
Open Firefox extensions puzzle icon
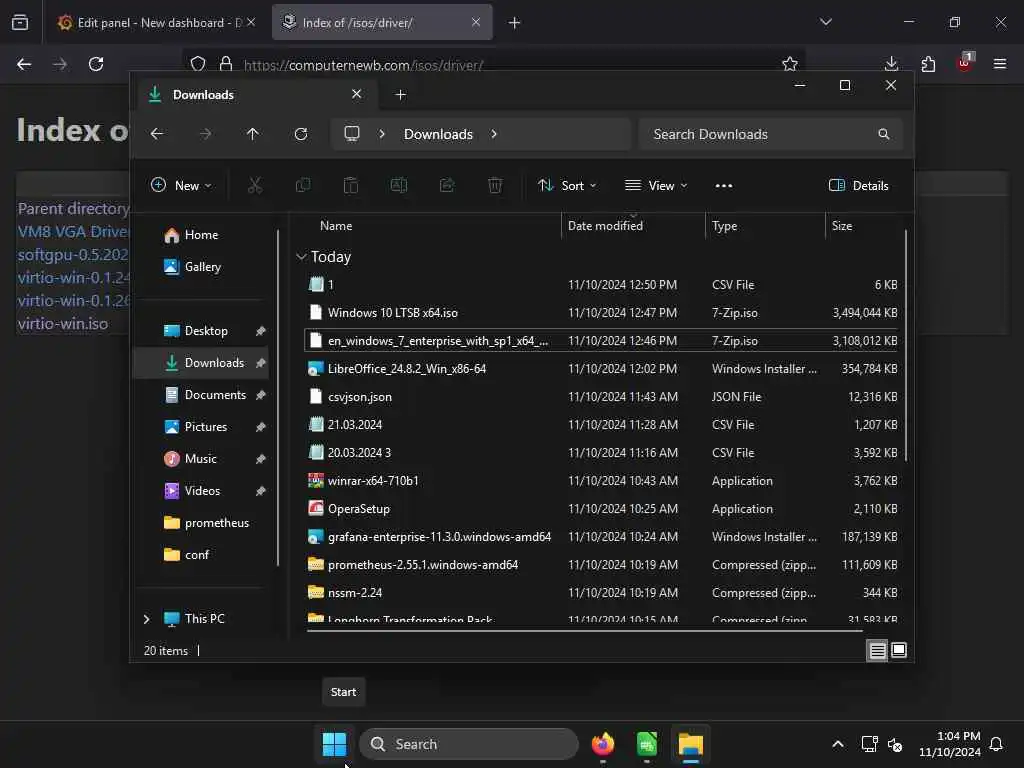click(928, 64)
